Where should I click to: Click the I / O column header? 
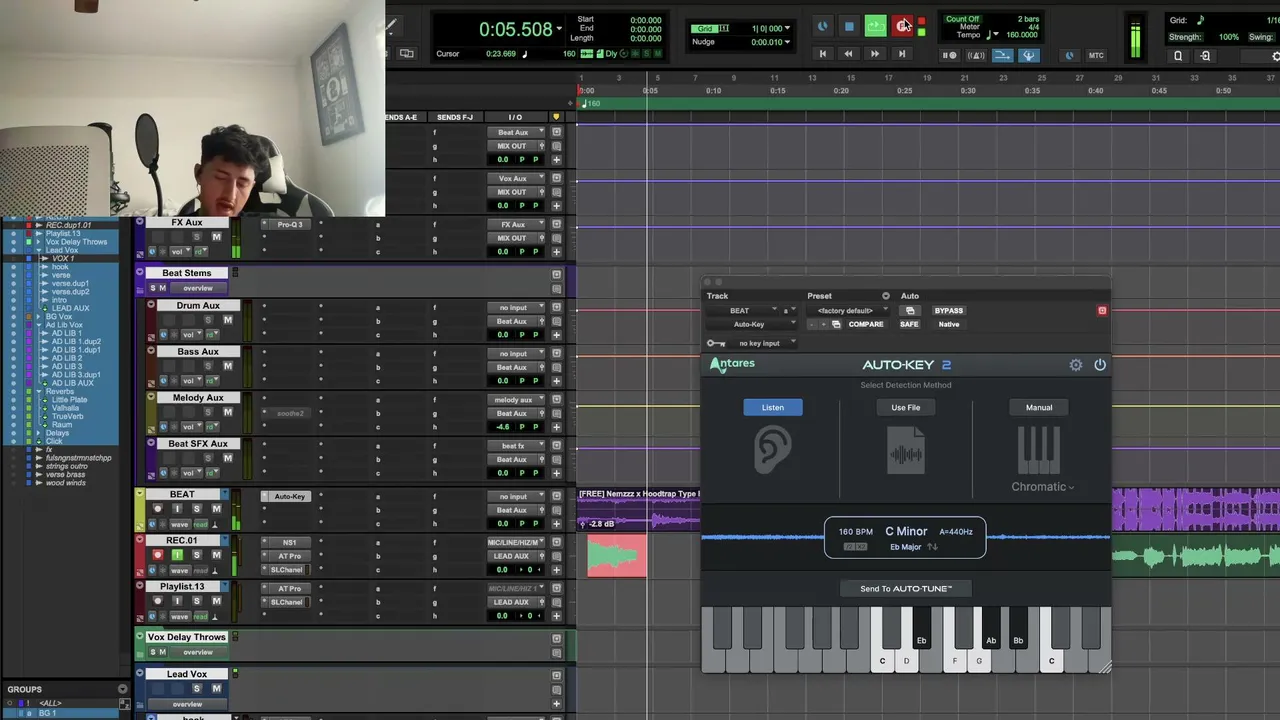(515, 117)
